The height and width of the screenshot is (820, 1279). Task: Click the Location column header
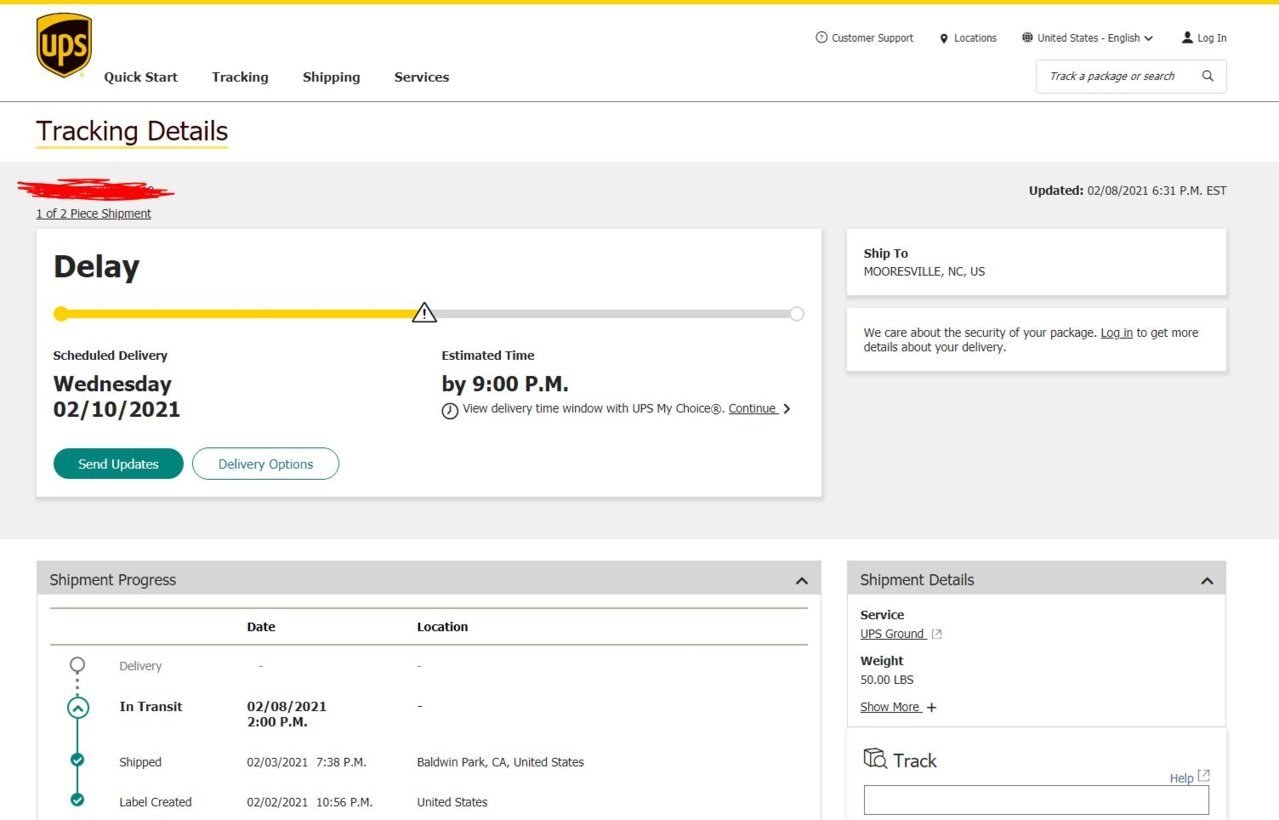point(442,627)
